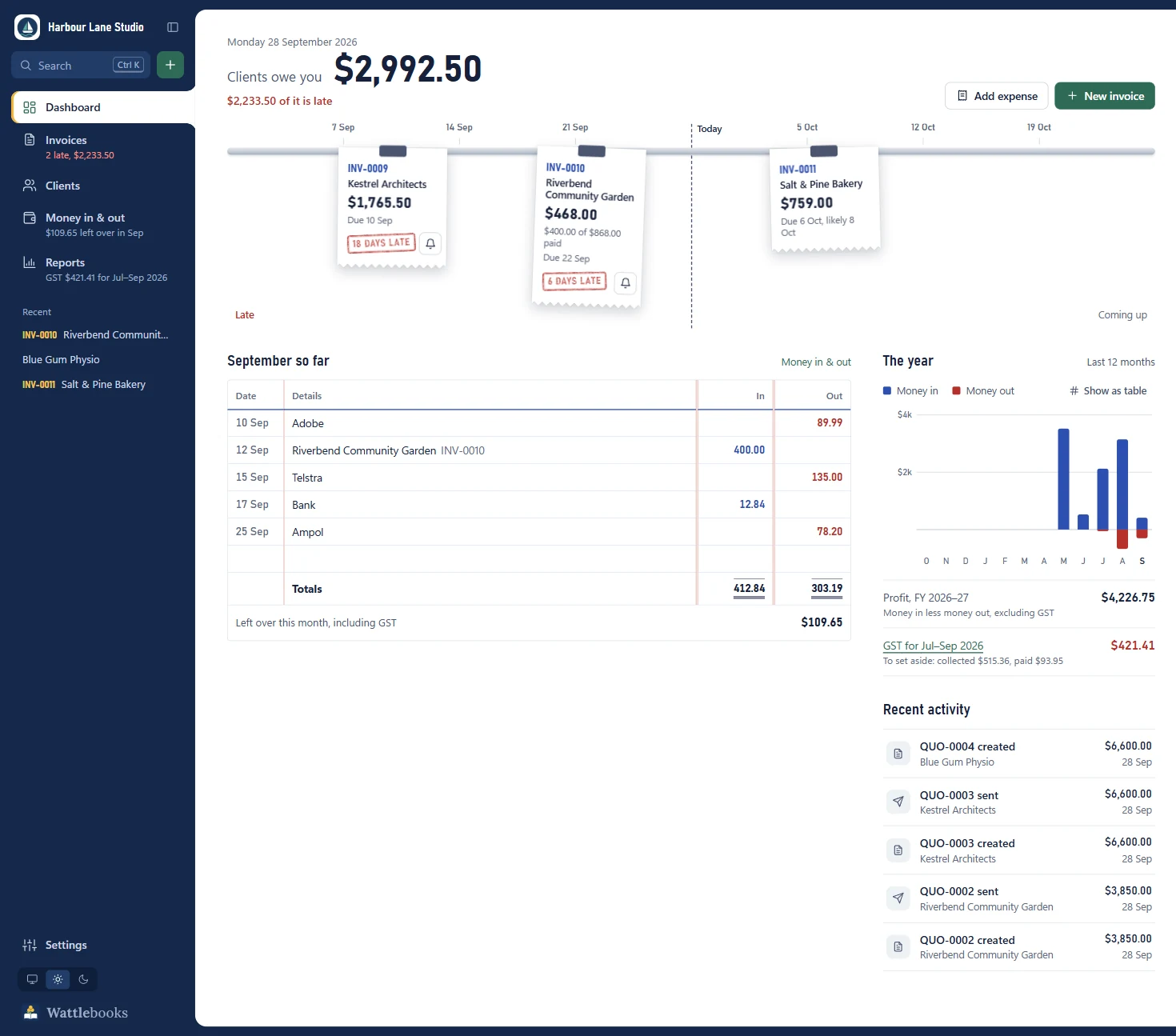Click the document icon beside QUO-0003 created
The width and height of the screenshot is (1176, 1036).
point(898,850)
